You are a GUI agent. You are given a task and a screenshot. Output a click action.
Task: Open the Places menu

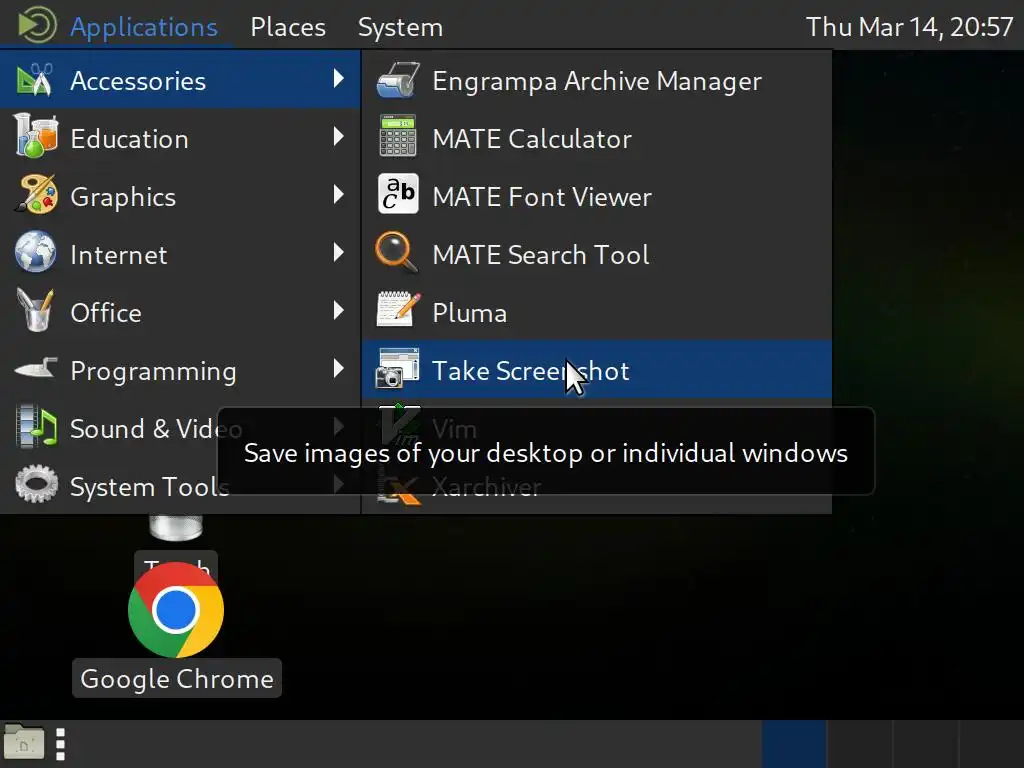[x=288, y=27]
